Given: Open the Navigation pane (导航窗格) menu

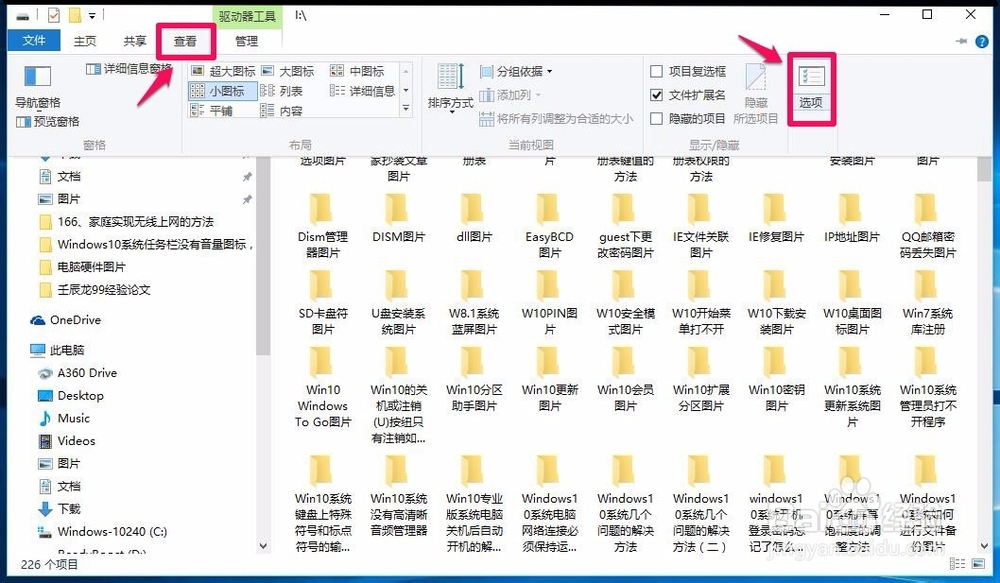Looking at the screenshot, I should [x=38, y=87].
